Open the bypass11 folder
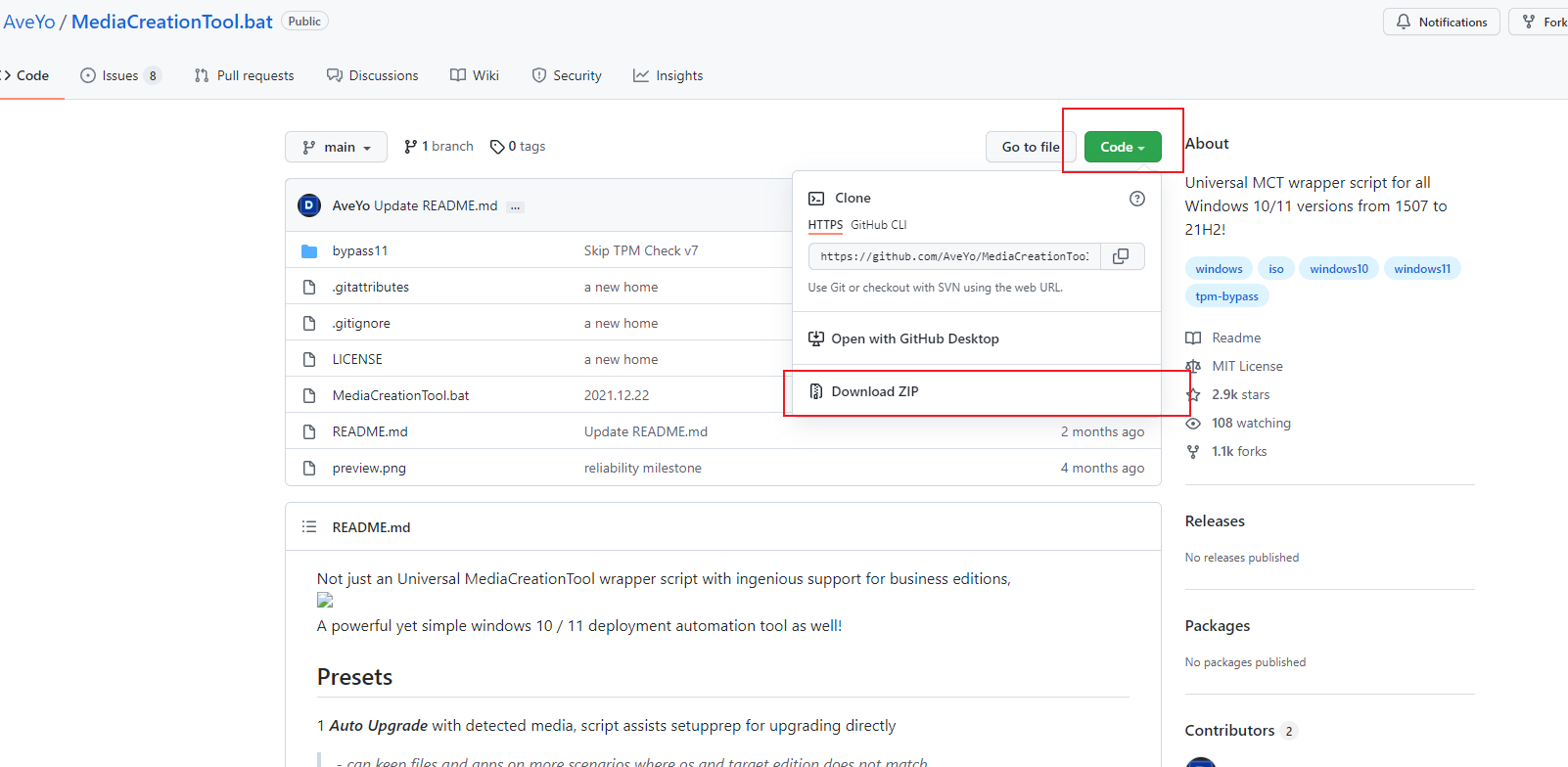 coord(360,251)
